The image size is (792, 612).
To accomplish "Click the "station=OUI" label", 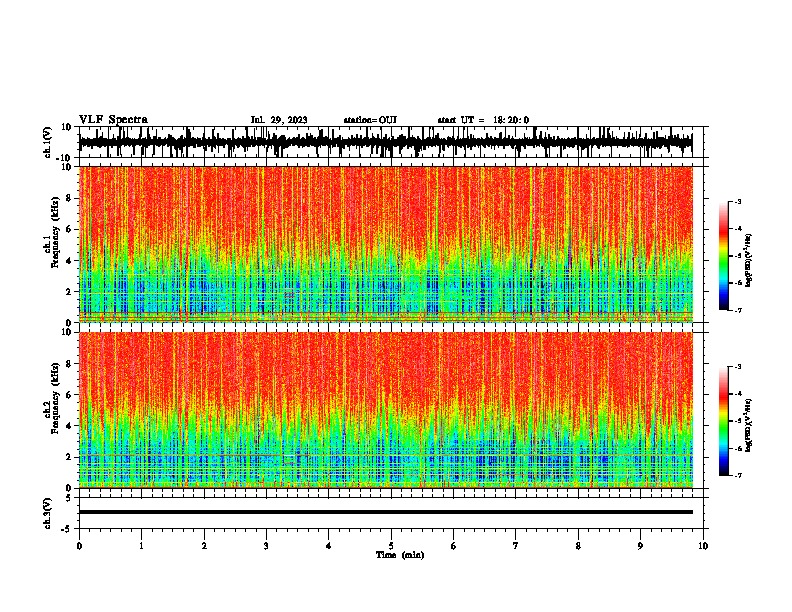I will coord(370,120).
